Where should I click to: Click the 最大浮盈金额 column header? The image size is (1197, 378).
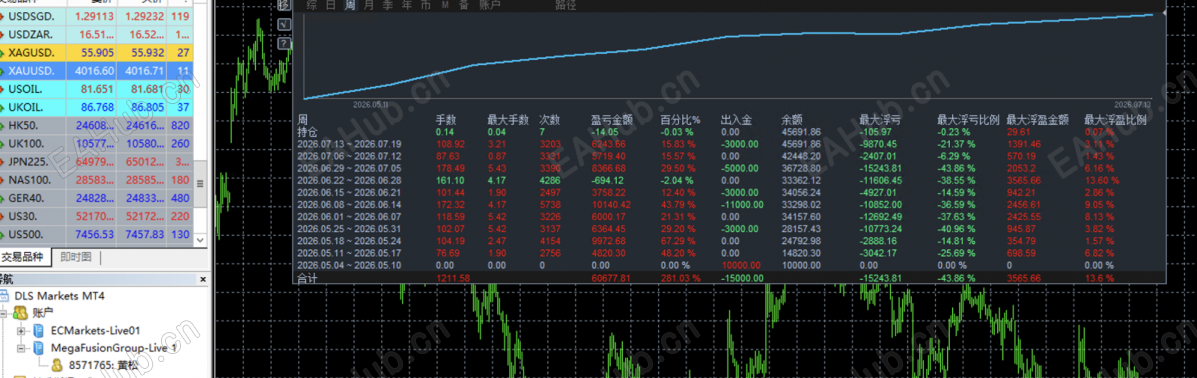(1037, 120)
